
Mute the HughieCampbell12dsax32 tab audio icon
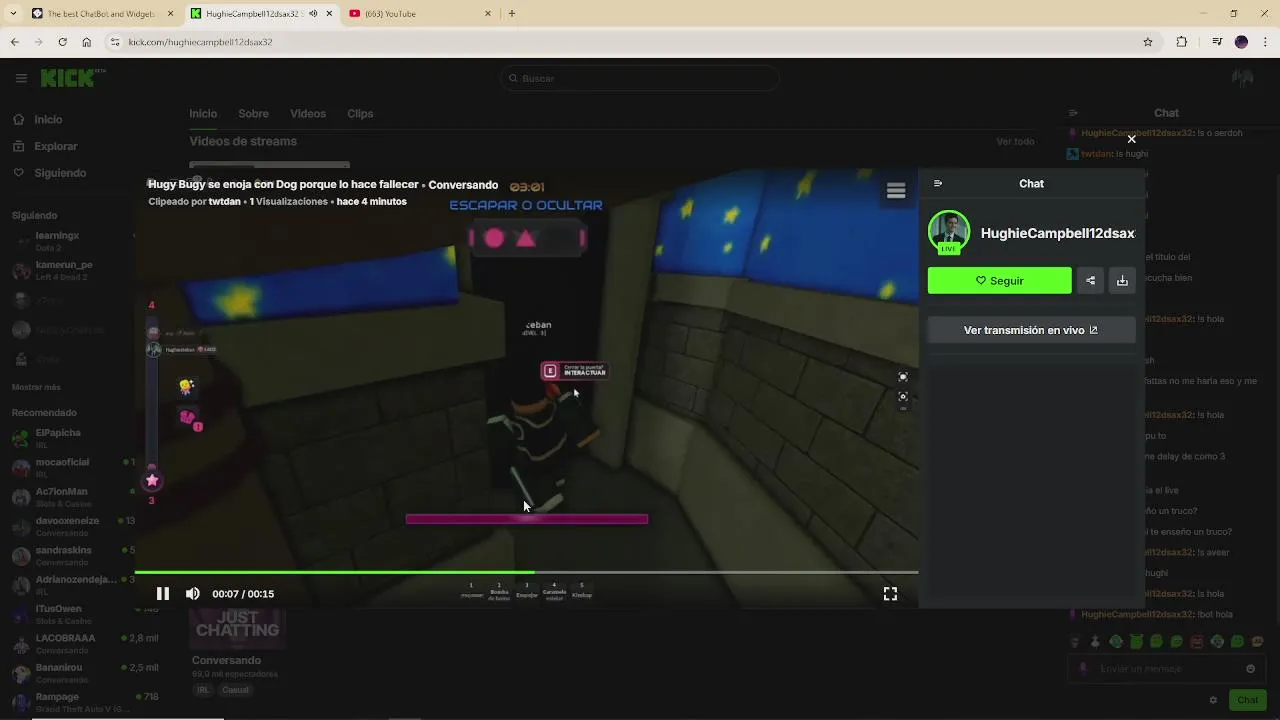click(314, 14)
